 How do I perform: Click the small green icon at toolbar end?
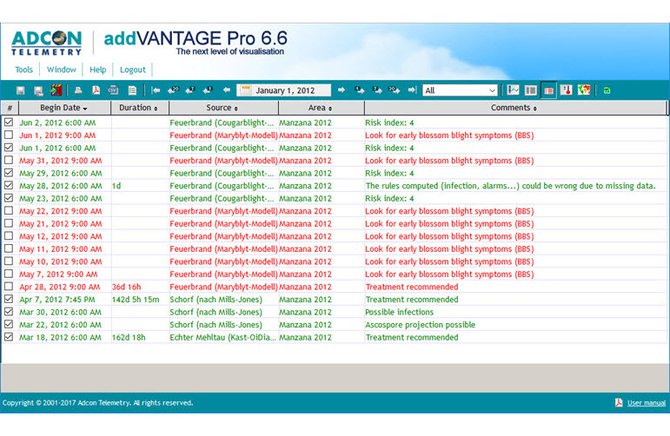(607, 91)
